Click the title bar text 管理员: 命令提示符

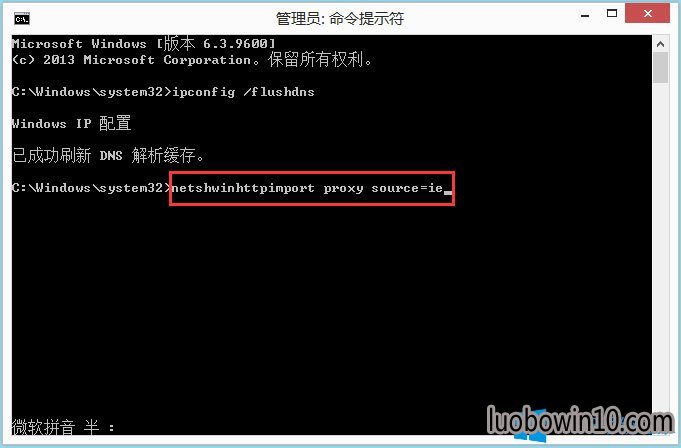coord(340,19)
